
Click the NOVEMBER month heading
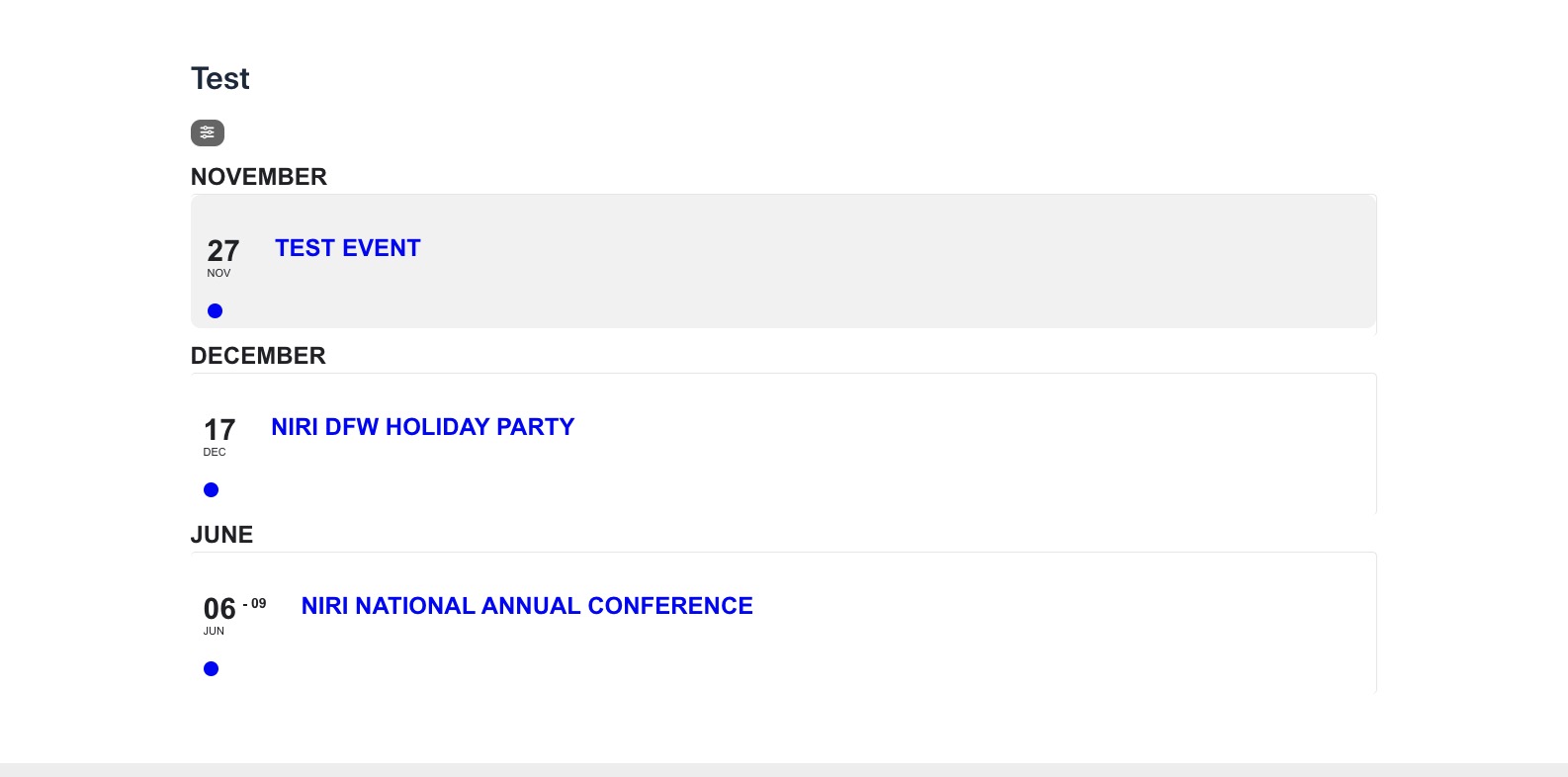tap(259, 177)
